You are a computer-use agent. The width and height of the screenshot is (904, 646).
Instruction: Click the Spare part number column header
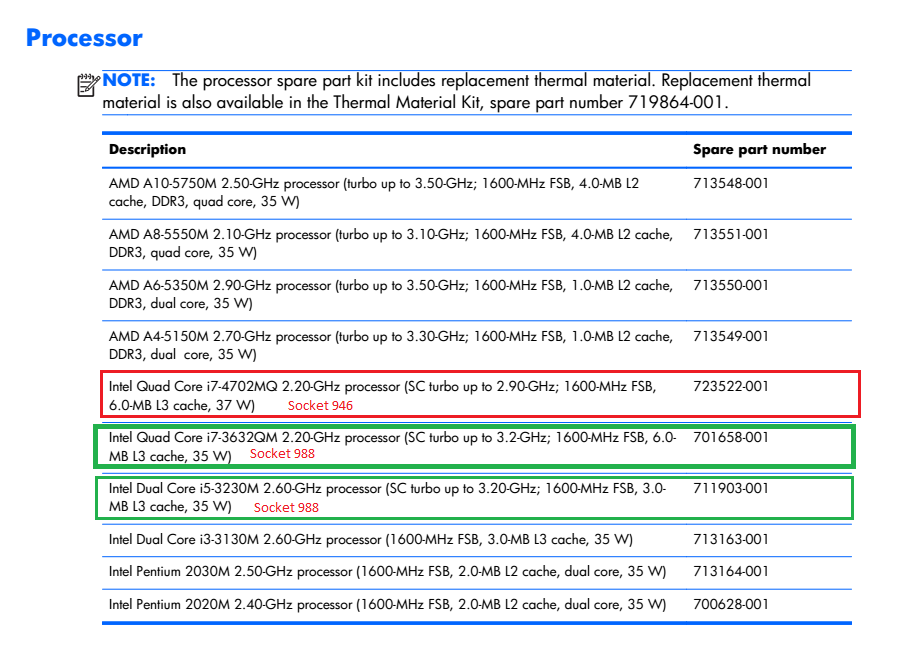(759, 149)
